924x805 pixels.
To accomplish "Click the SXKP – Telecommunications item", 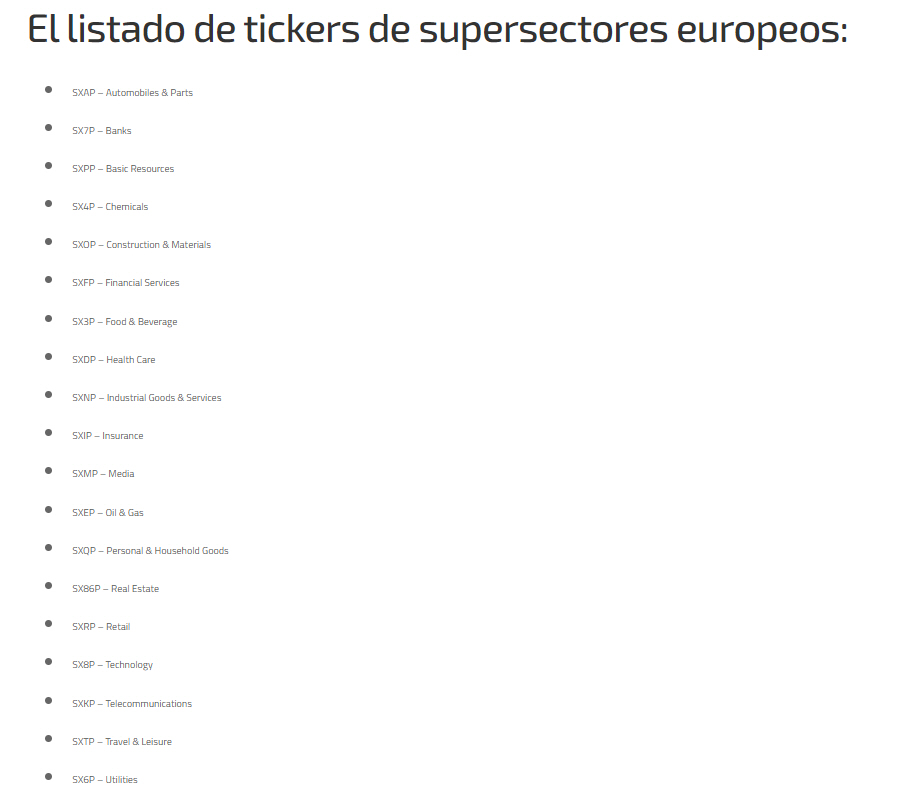I will [x=132, y=704].
